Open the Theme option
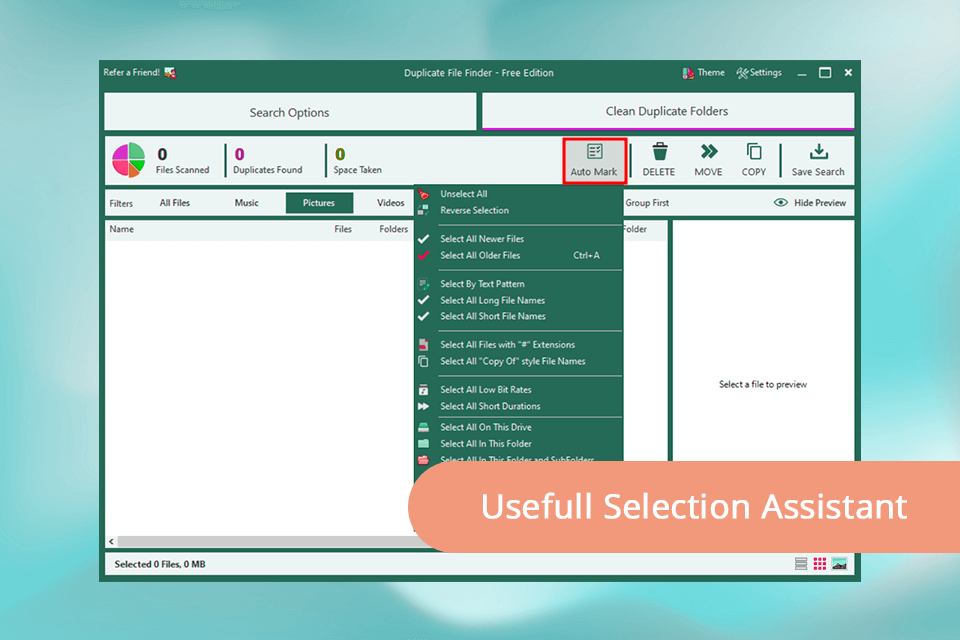Image resolution: width=960 pixels, height=640 pixels. (x=703, y=73)
